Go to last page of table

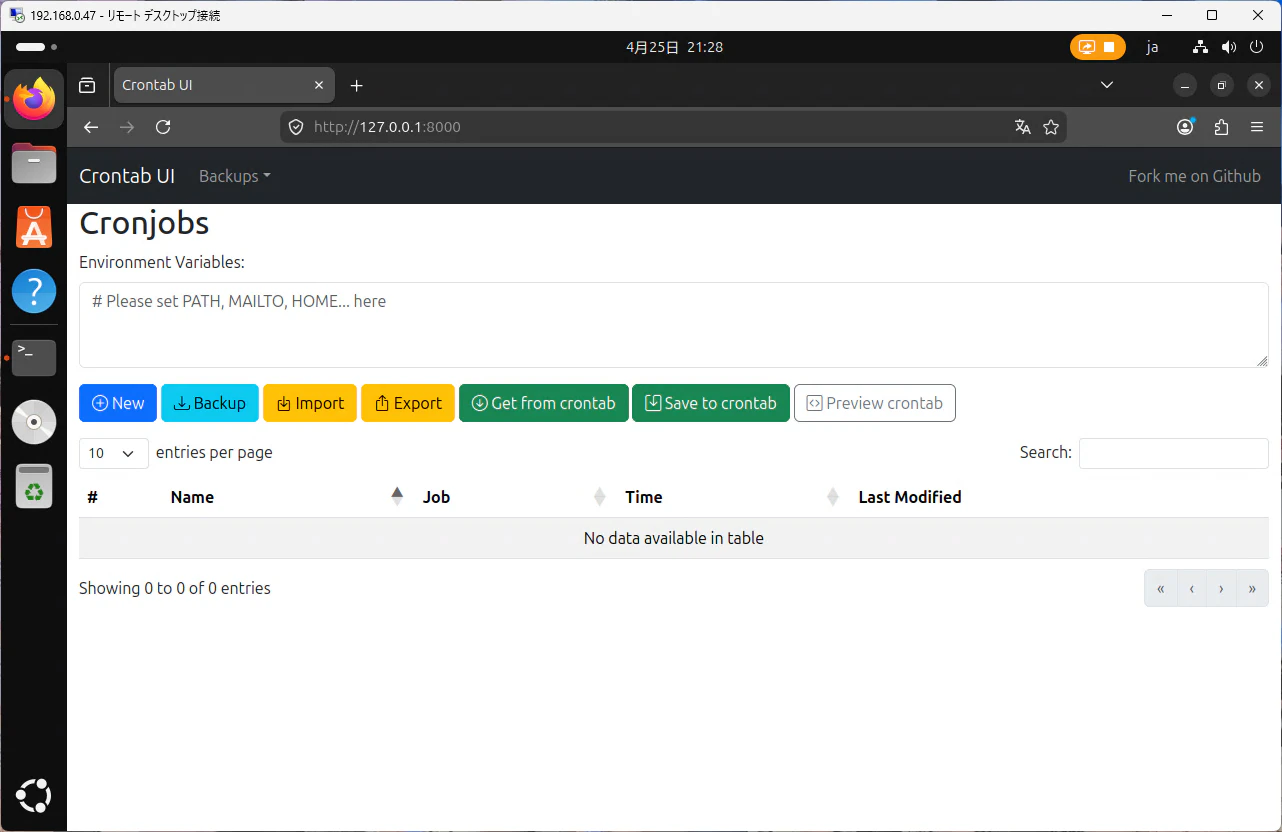(x=1252, y=588)
